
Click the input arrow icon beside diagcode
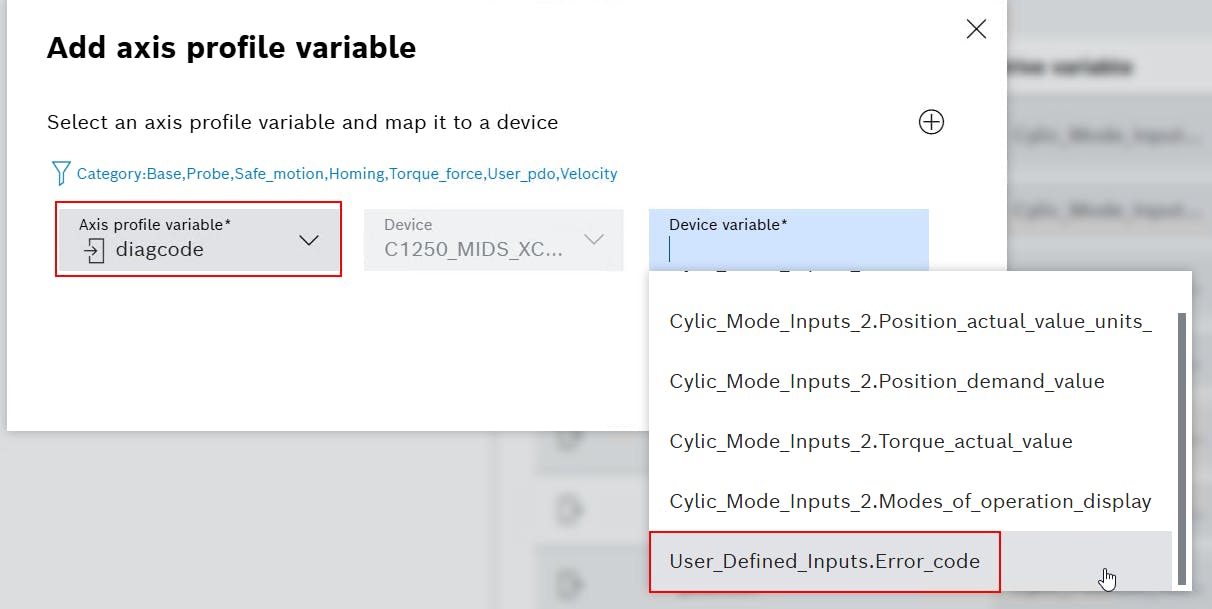[x=95, y=250]
